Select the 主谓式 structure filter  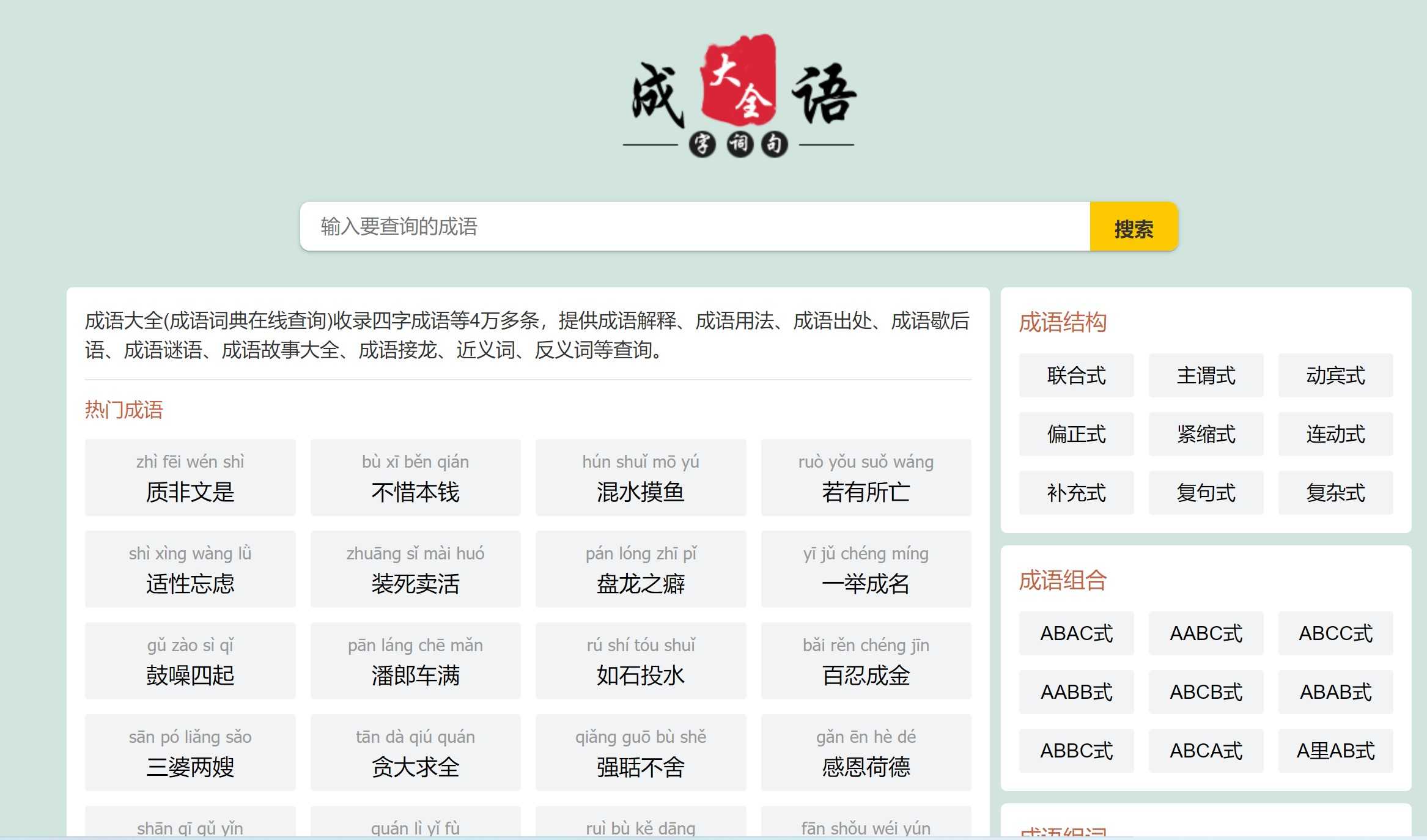coord(1206,375)
